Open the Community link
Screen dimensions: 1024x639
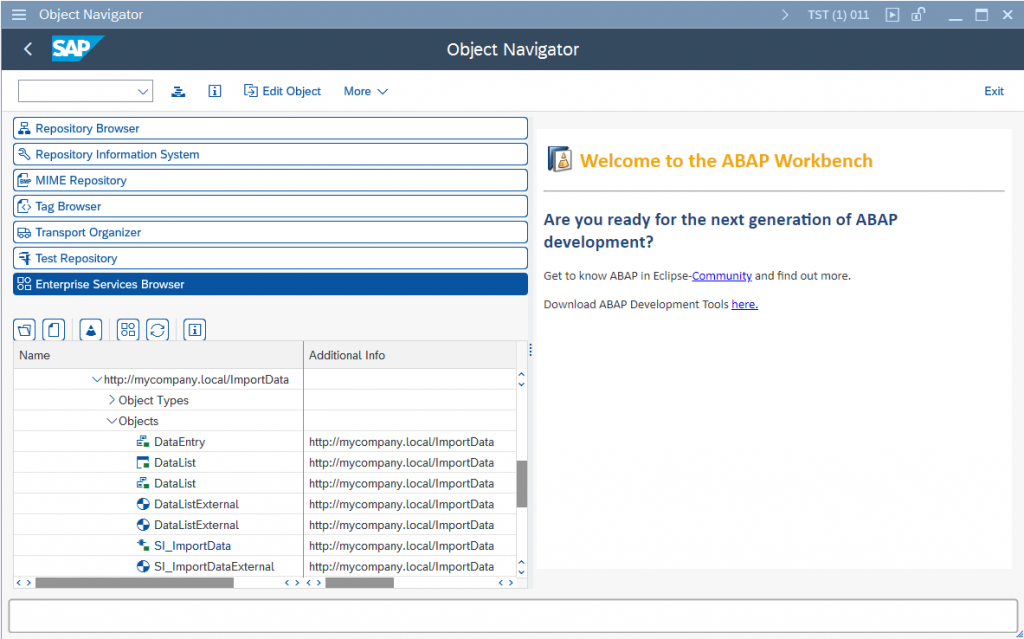[722, 276]
